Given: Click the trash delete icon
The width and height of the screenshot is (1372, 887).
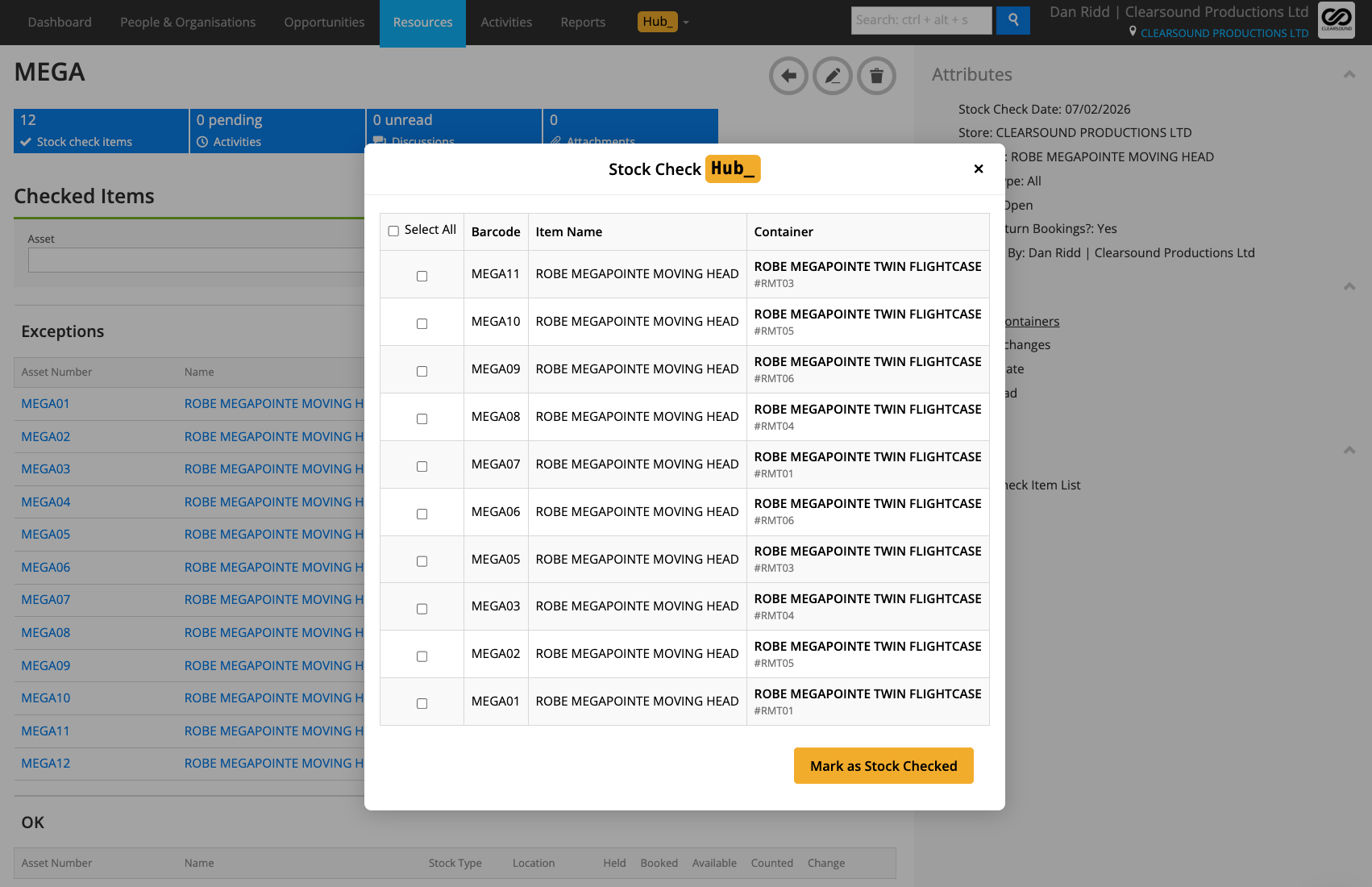Looking at the screenshot, I should click(877, 77).
